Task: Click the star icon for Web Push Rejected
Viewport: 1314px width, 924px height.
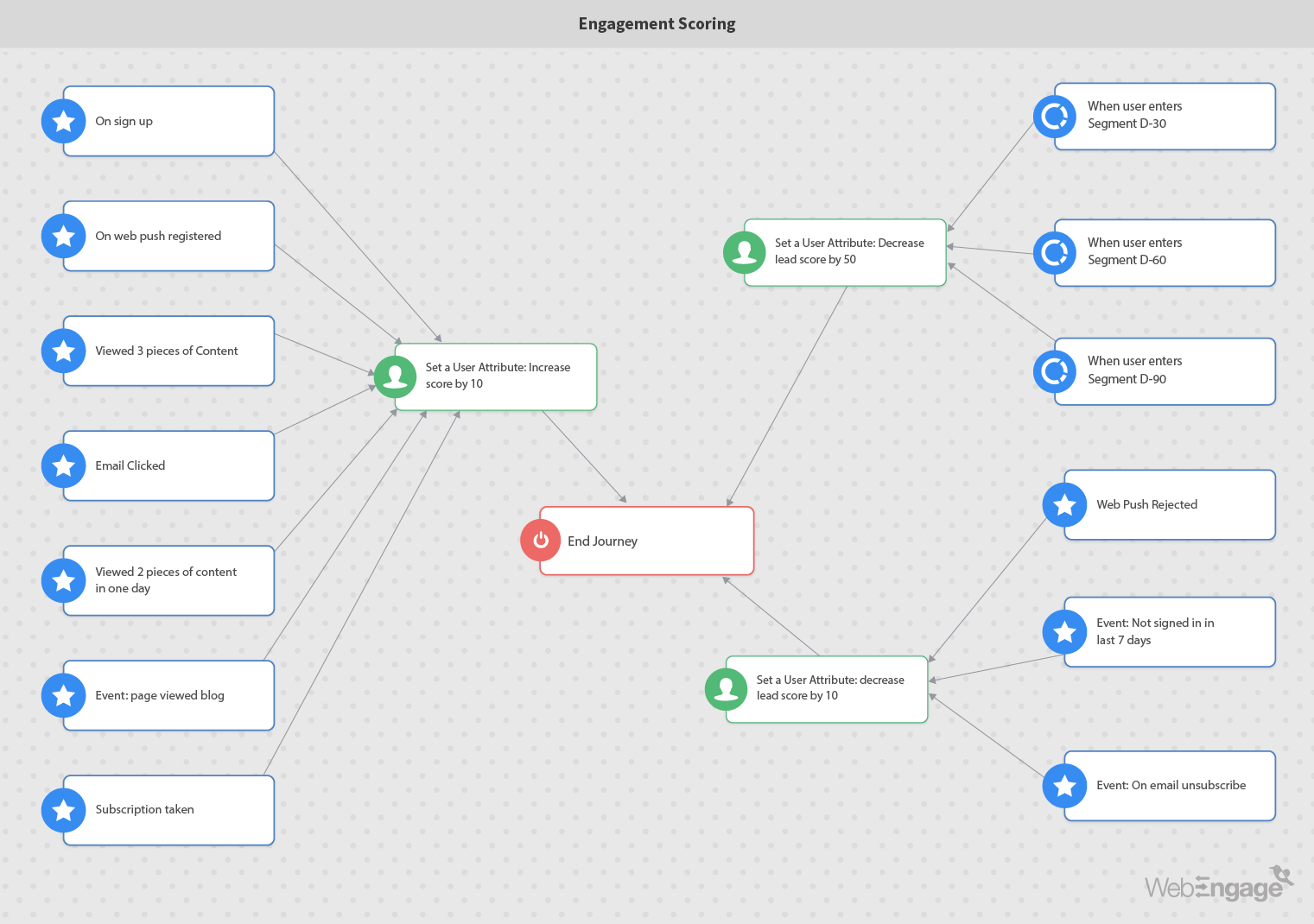Action: coord(1064,505)
